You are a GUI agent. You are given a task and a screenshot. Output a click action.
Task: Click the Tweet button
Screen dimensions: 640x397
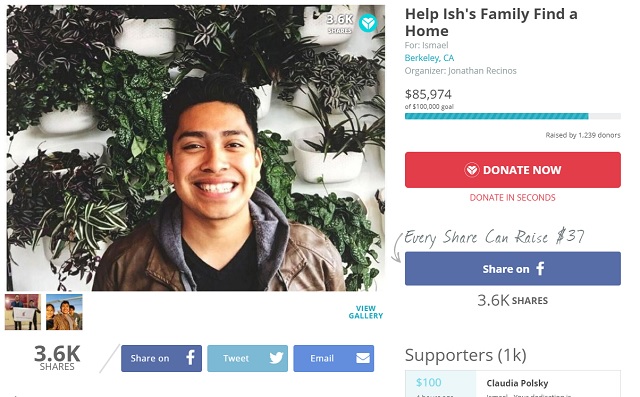(x=247, y=358)
